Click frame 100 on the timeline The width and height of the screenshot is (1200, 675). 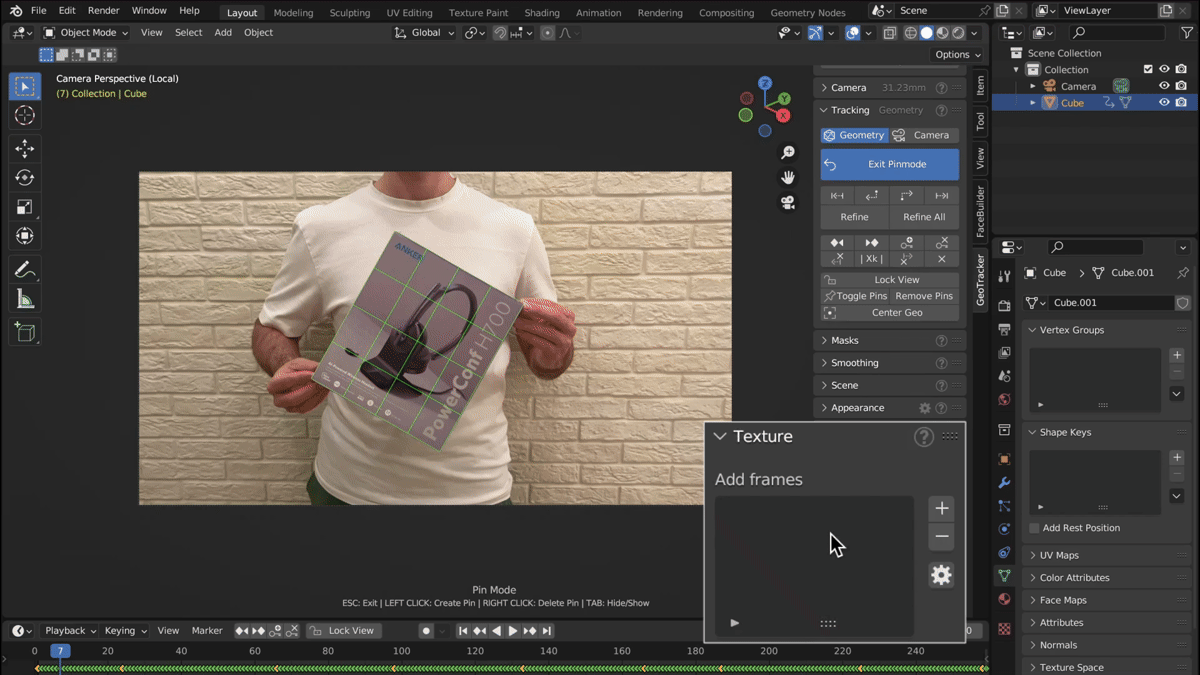click(x=401, y=651)
